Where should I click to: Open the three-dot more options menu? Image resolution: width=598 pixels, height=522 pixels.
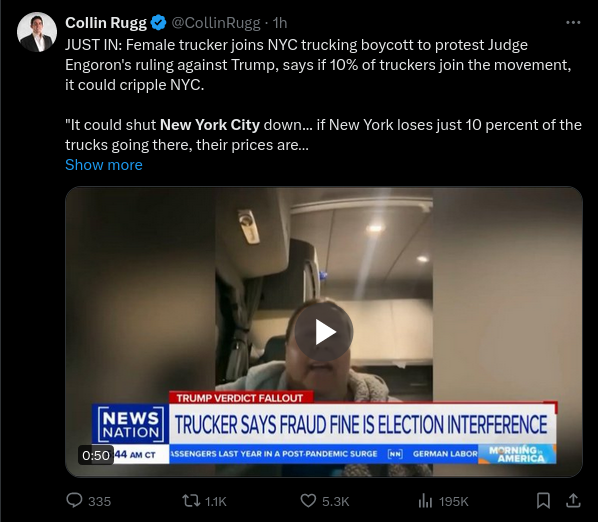(x=573, y=23)
